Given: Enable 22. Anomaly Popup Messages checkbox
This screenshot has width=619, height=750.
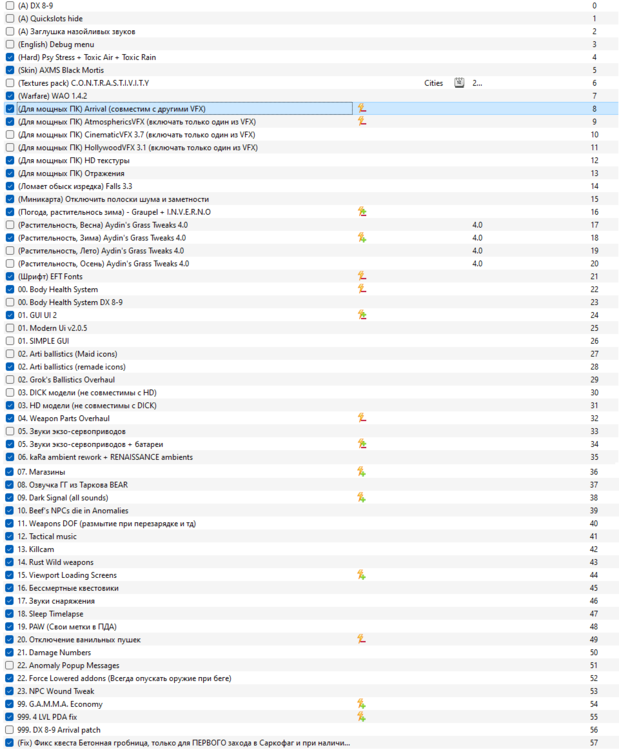Looking at the screenshot, I should pos(10,665).
